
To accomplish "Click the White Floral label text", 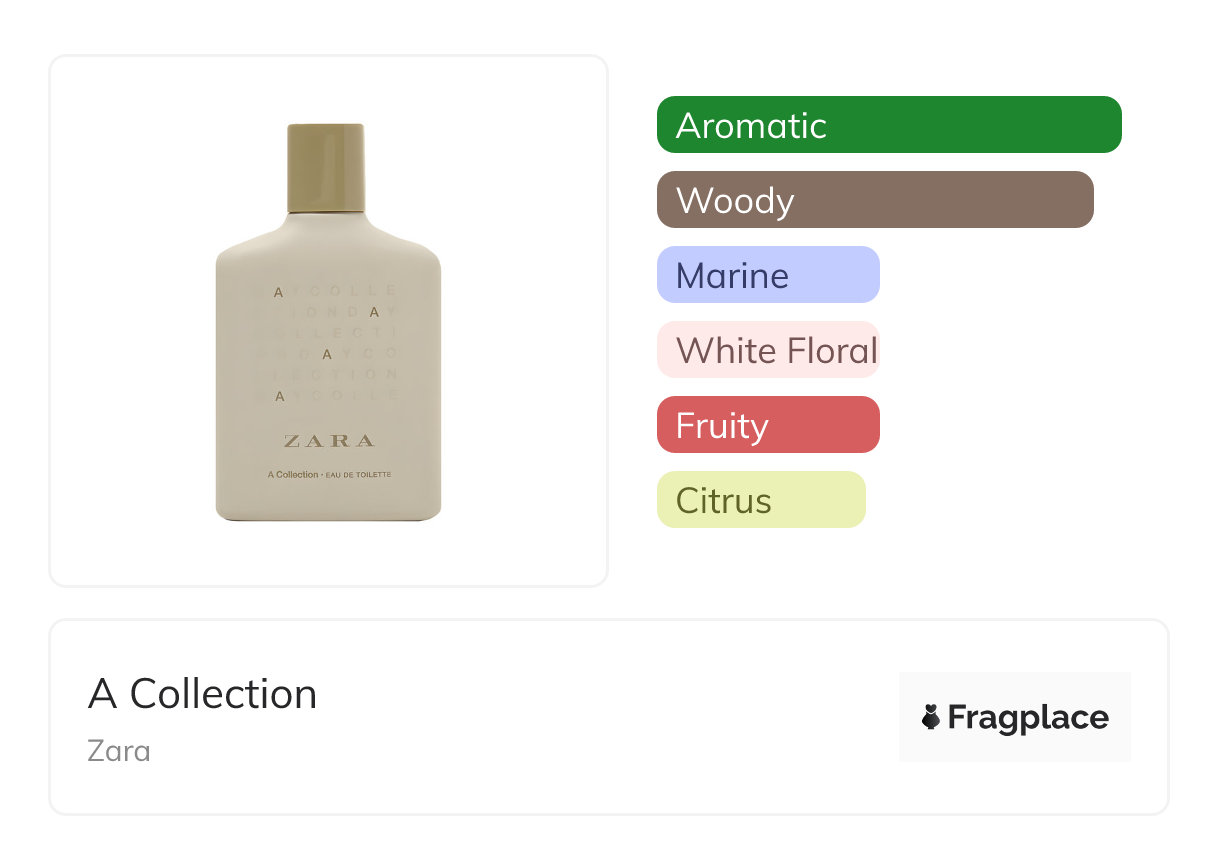I will [777, 350].
